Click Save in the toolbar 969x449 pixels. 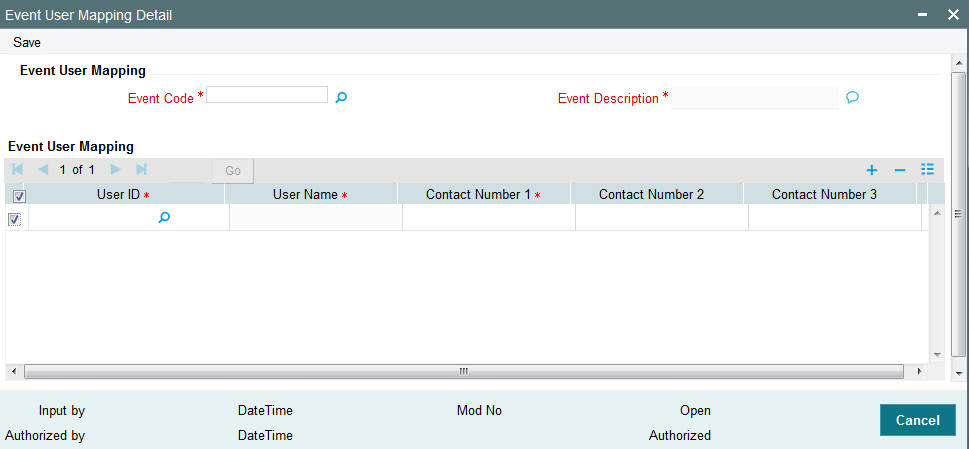27,43
